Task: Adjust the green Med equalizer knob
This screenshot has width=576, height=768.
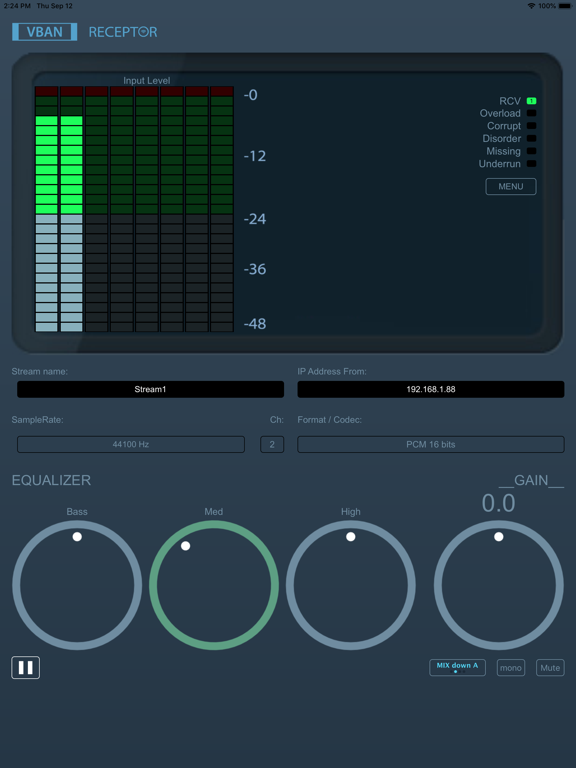Action: tap(214, 585)
